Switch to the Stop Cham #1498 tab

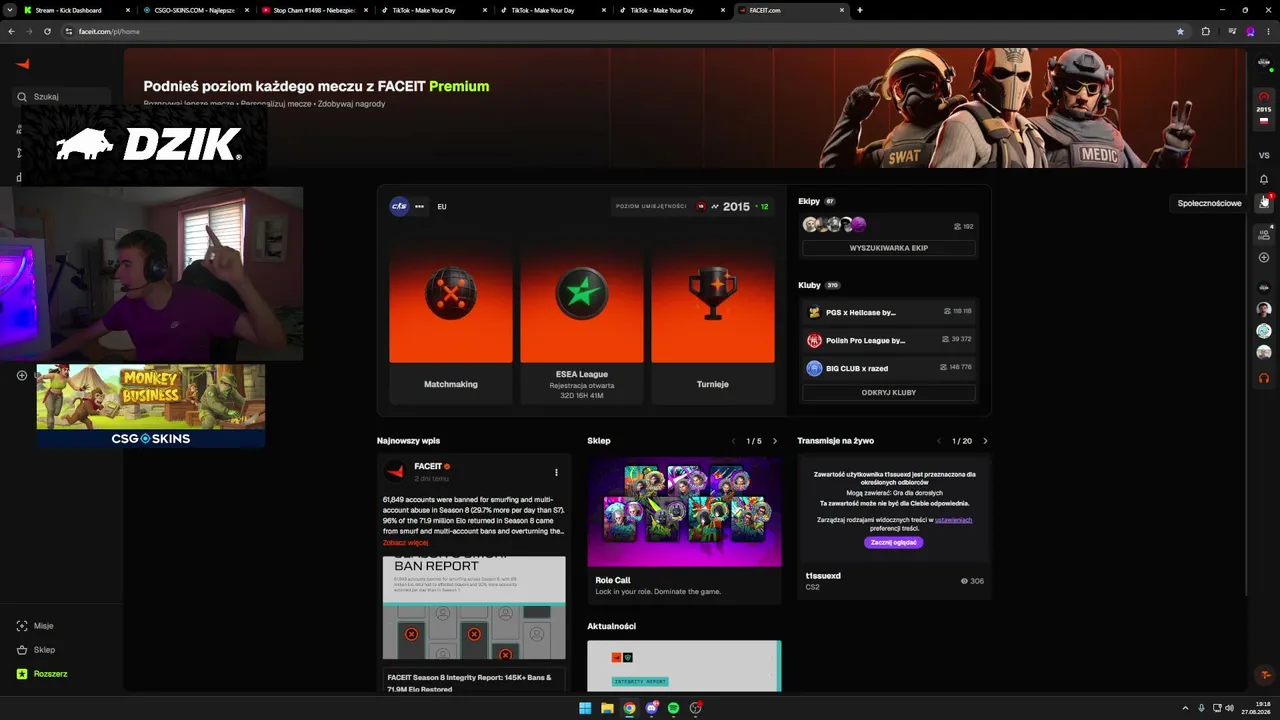[x=312, y=10]
